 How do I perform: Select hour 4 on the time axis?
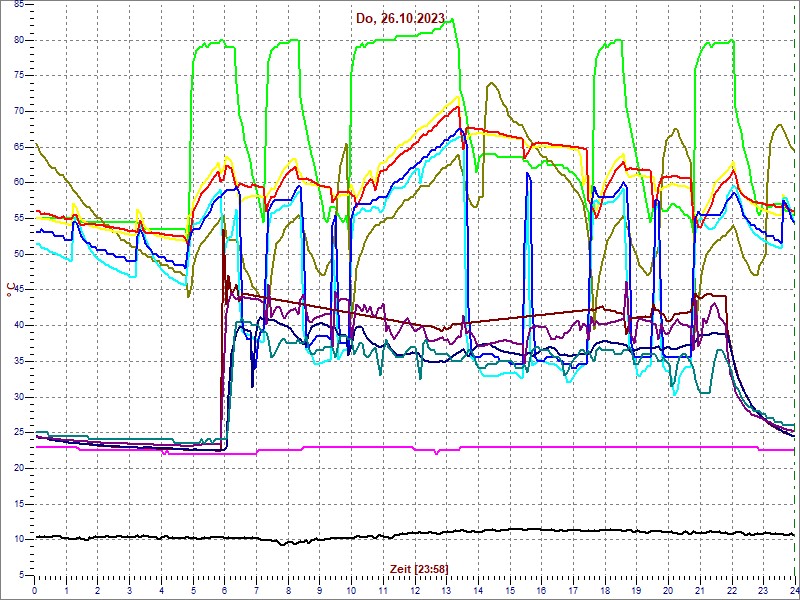tap(161, 590)
